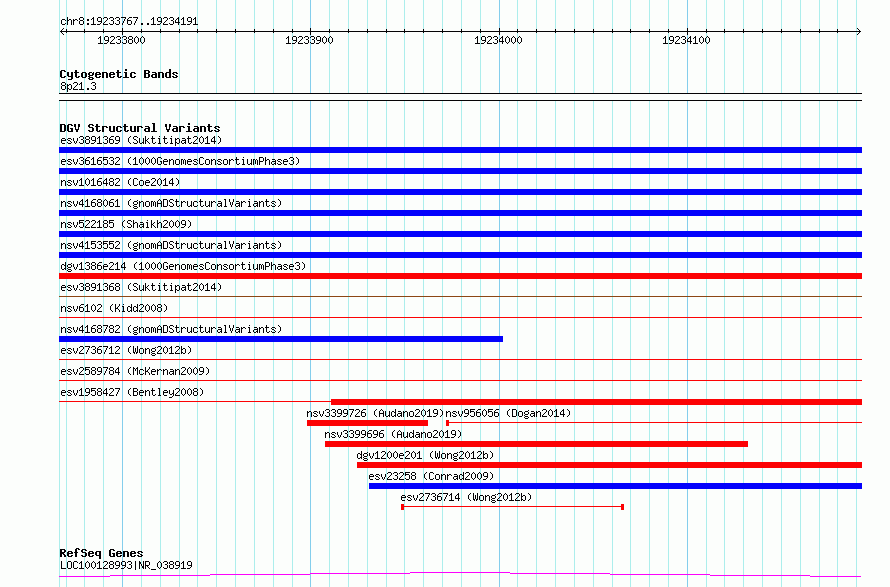Click the thin line under esv3891368
The width and height of the screenshot is (890, 587).
click(460, 296)
